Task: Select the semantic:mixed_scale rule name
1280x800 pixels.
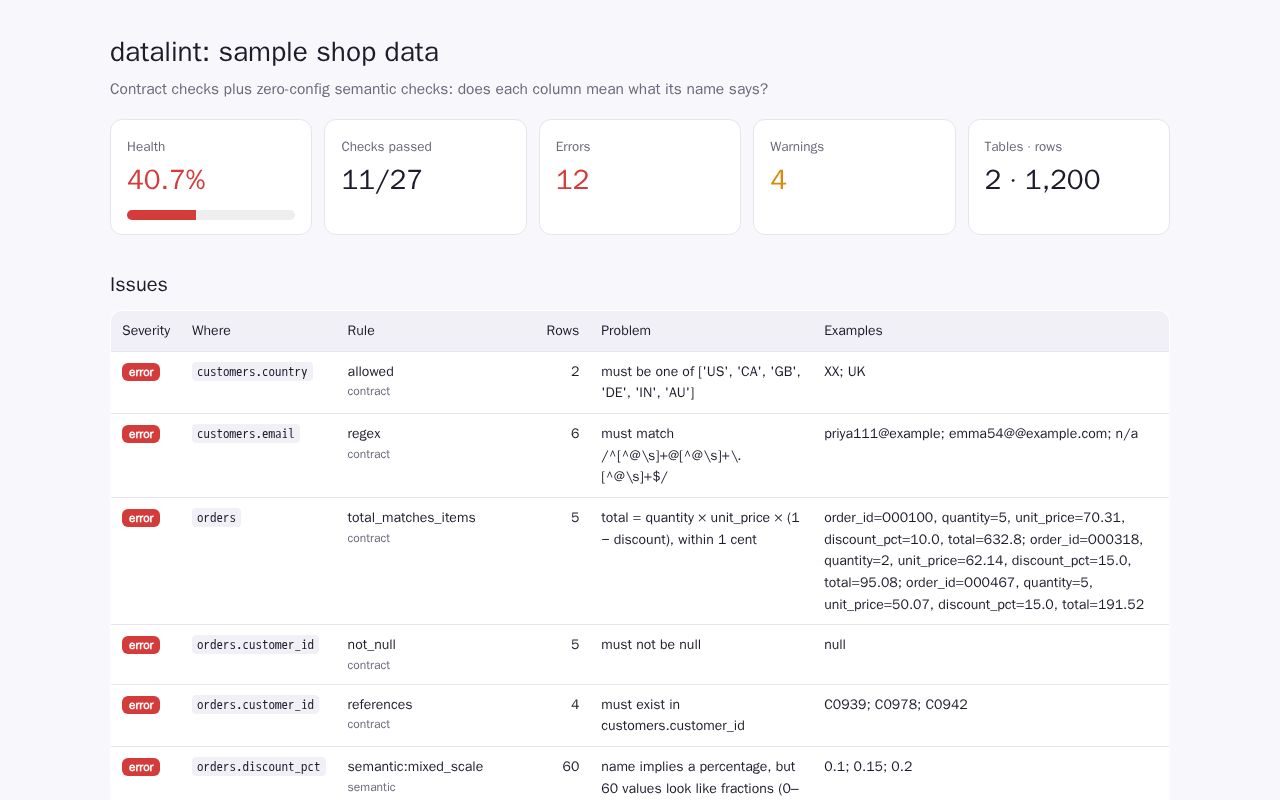Action: 415,767
